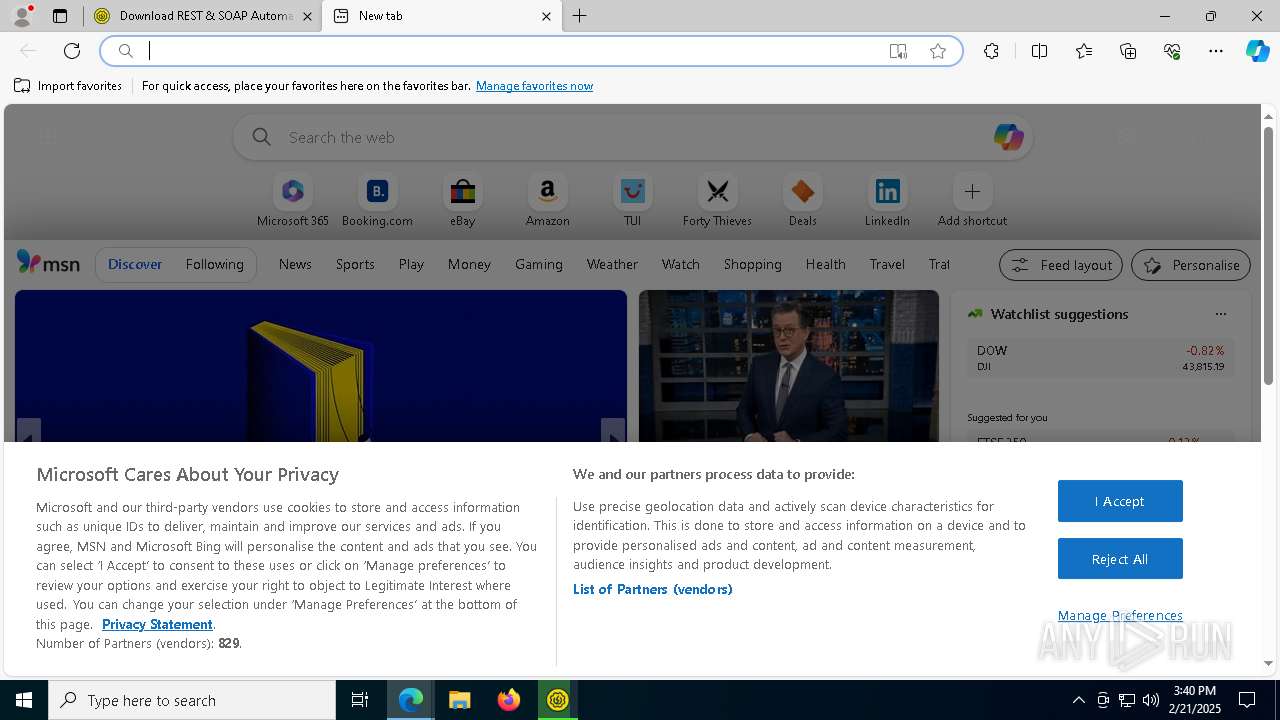Open Copilot icon in search box
Screen dimensions: 1280x720
click(x=1008, y=137)
